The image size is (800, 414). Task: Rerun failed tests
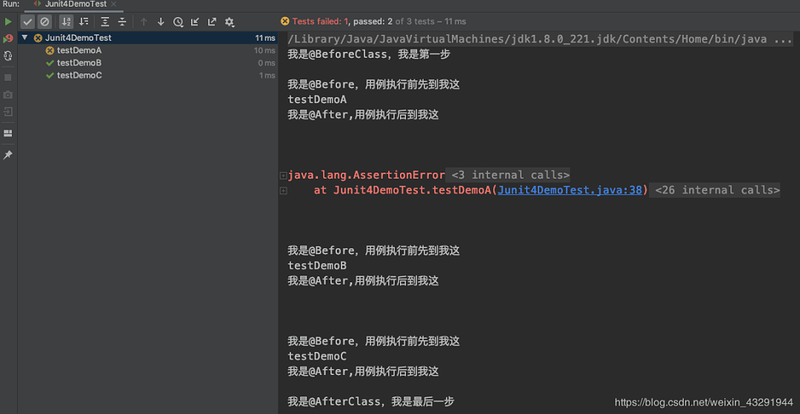pos(8,39)
